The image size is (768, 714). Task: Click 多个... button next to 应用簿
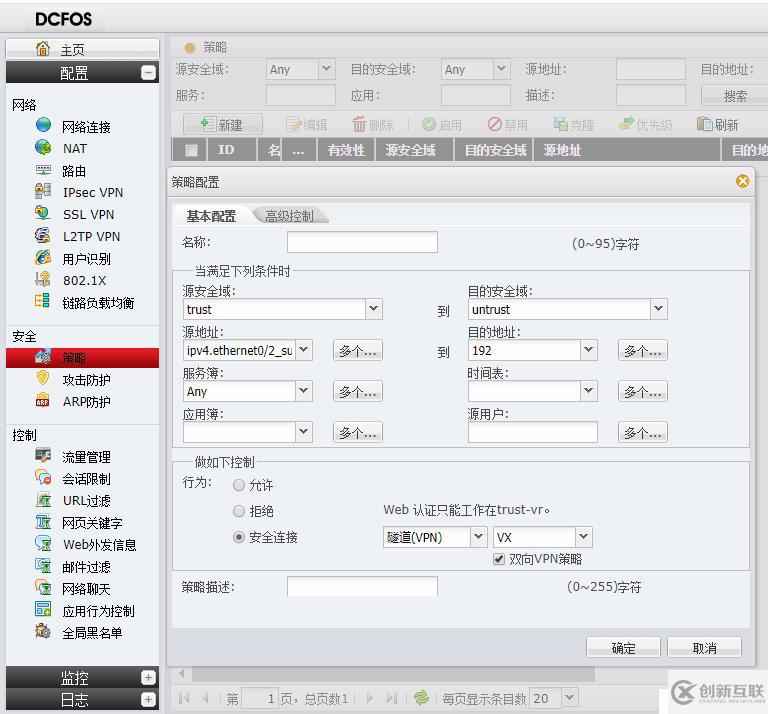(x=358, y=432)
